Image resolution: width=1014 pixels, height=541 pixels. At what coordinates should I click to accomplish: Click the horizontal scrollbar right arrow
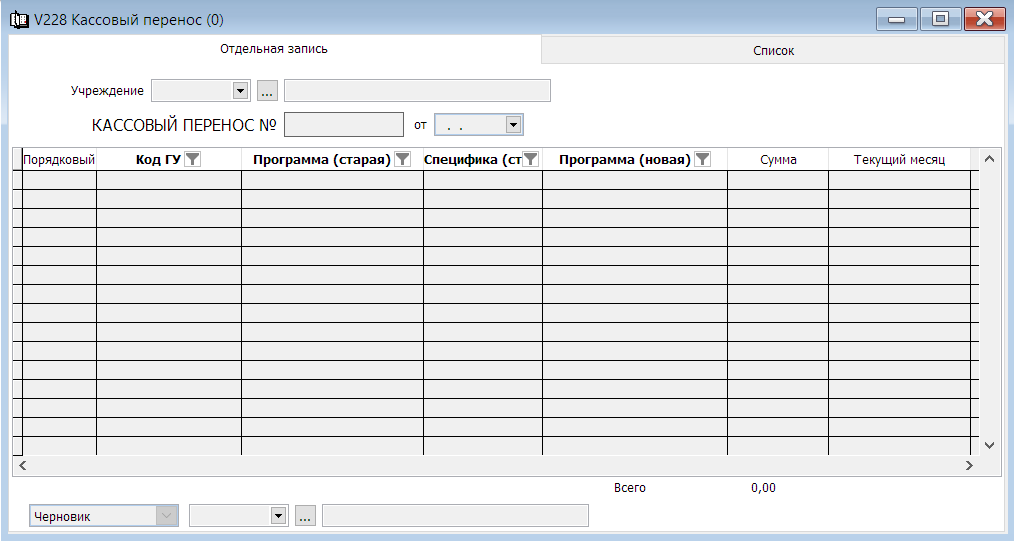pyautogui.click(x=968, y=466)
